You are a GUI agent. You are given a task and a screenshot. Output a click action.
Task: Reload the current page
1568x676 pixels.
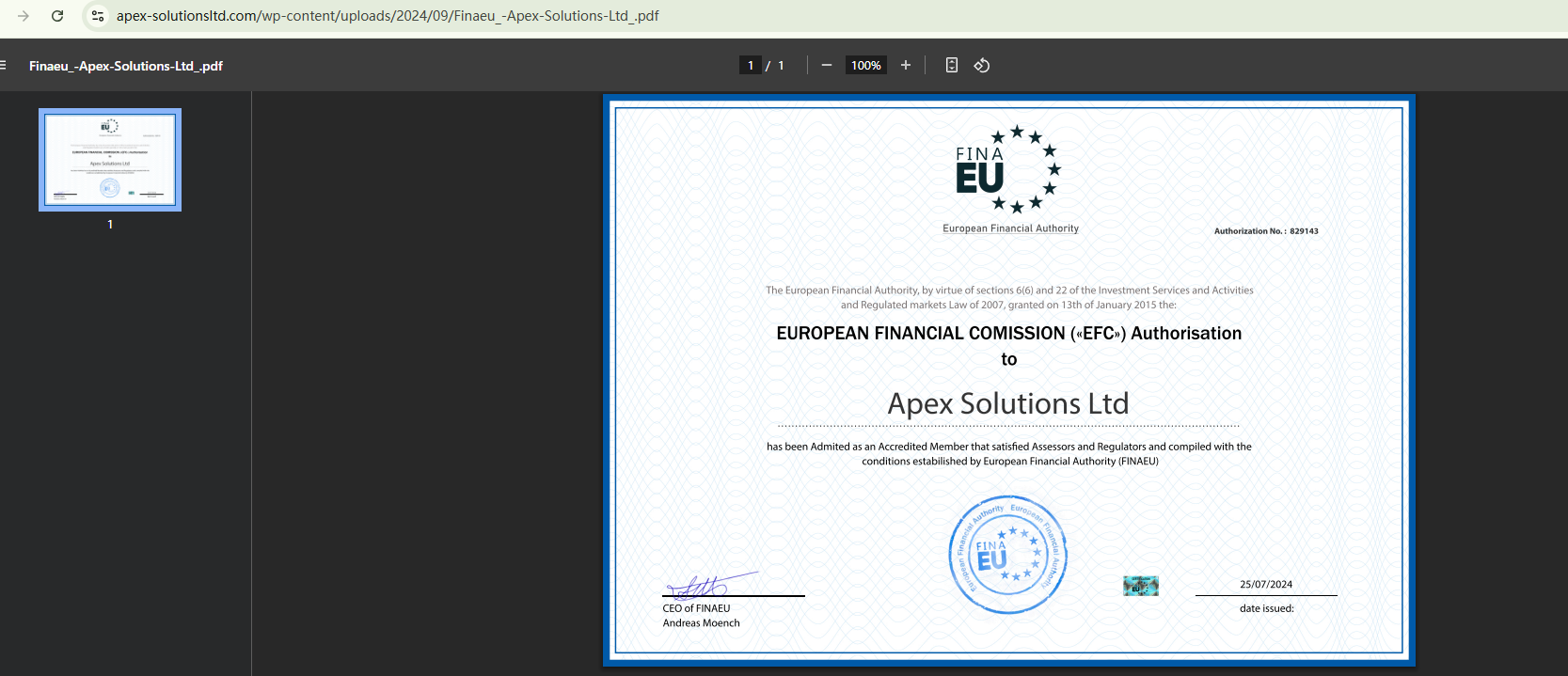point(57,16)
